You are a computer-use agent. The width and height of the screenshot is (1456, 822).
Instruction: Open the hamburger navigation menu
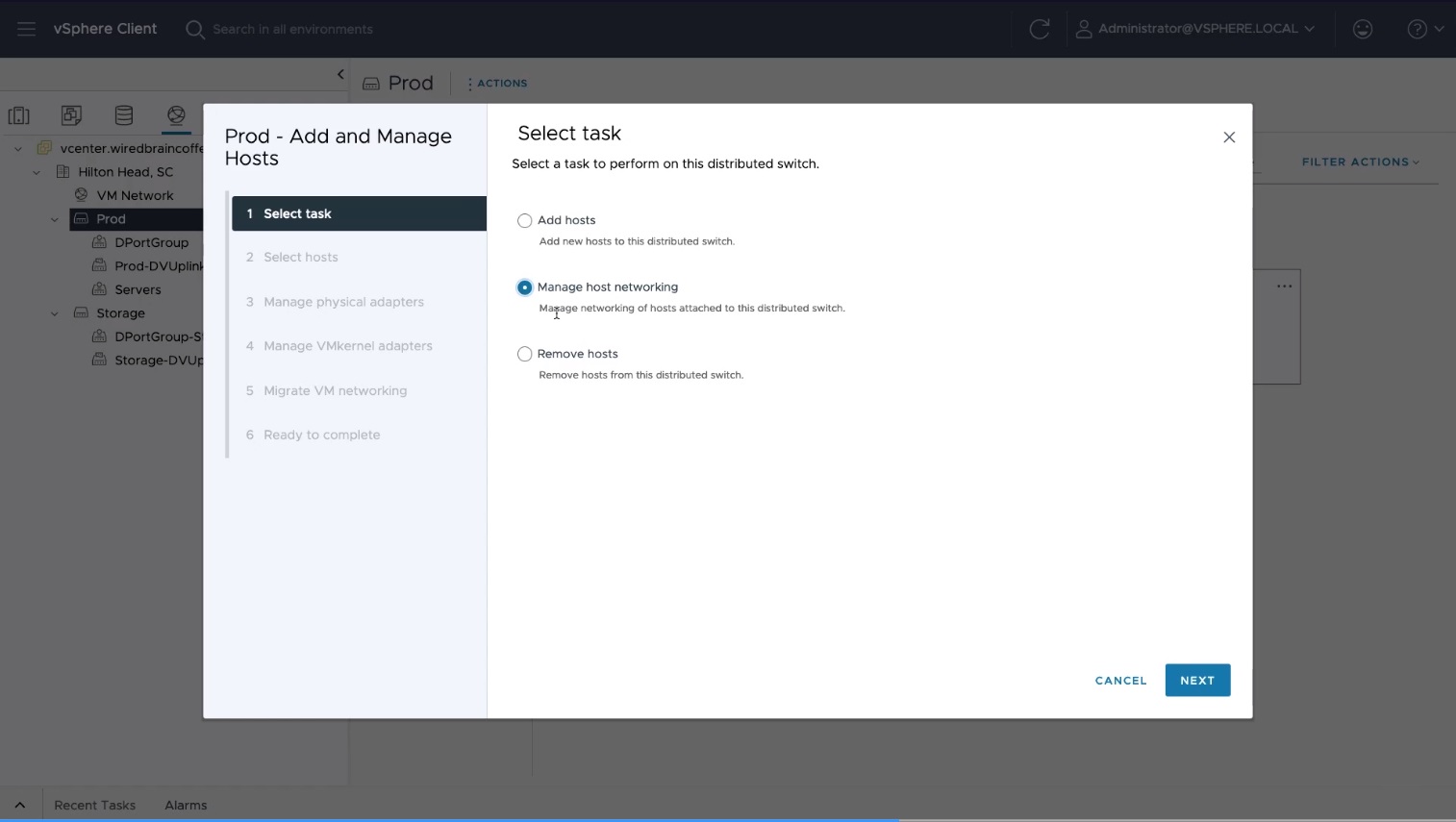26,29
